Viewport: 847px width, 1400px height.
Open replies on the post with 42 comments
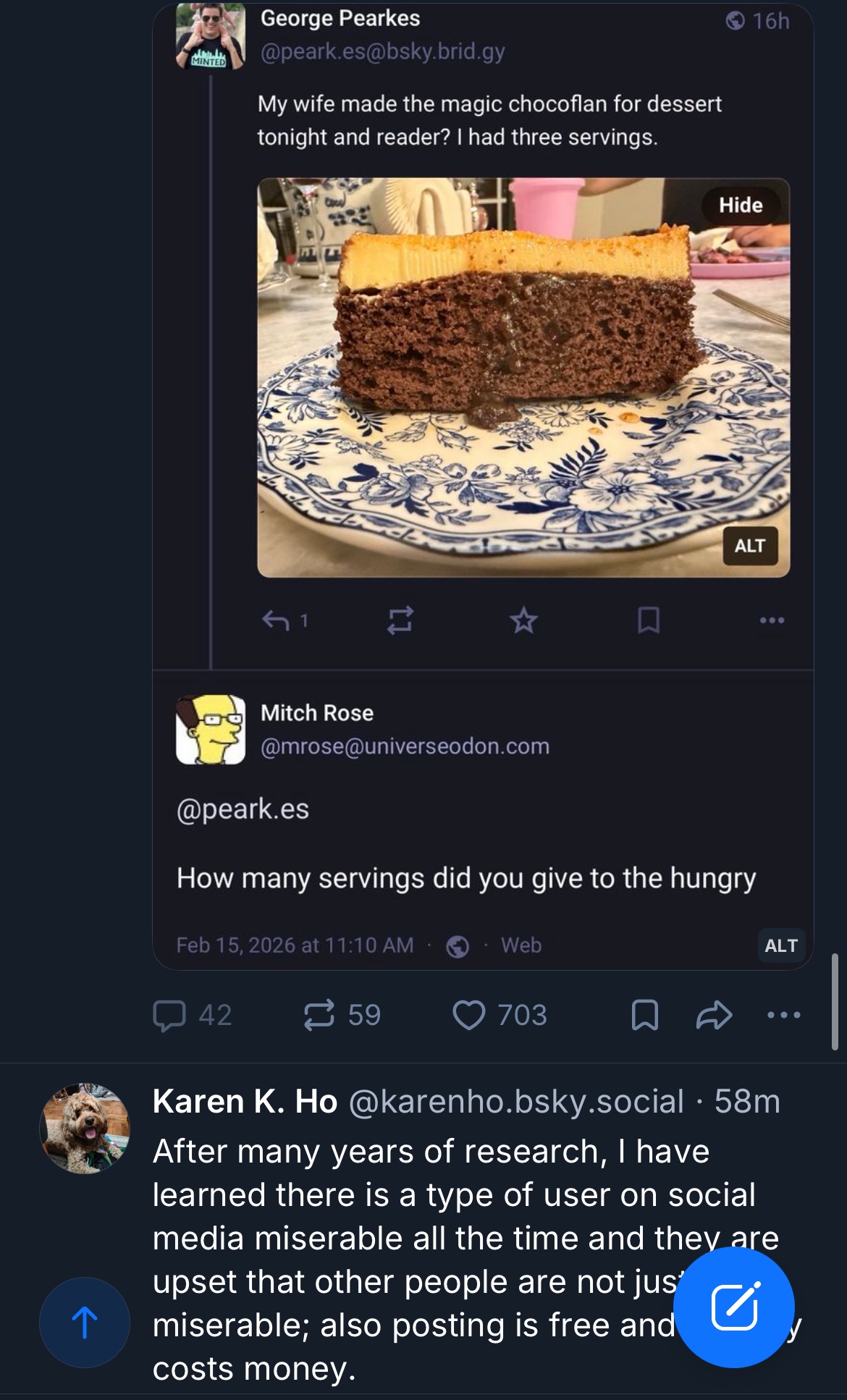click(170, 1014)
